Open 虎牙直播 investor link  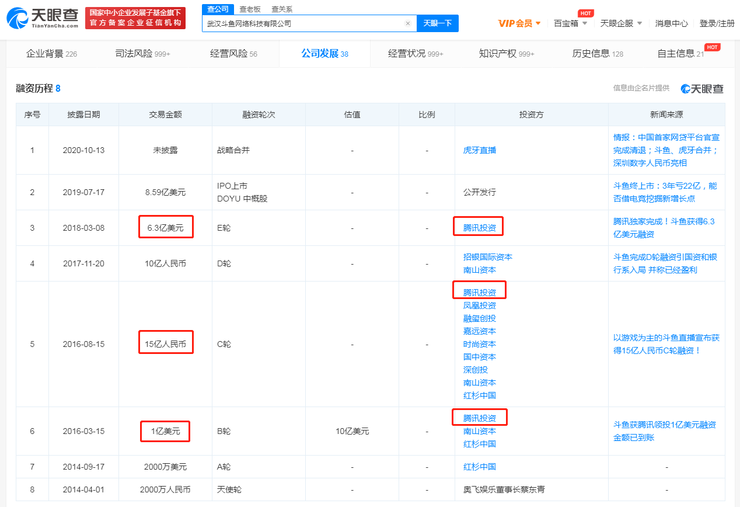[x=479, y=150]
